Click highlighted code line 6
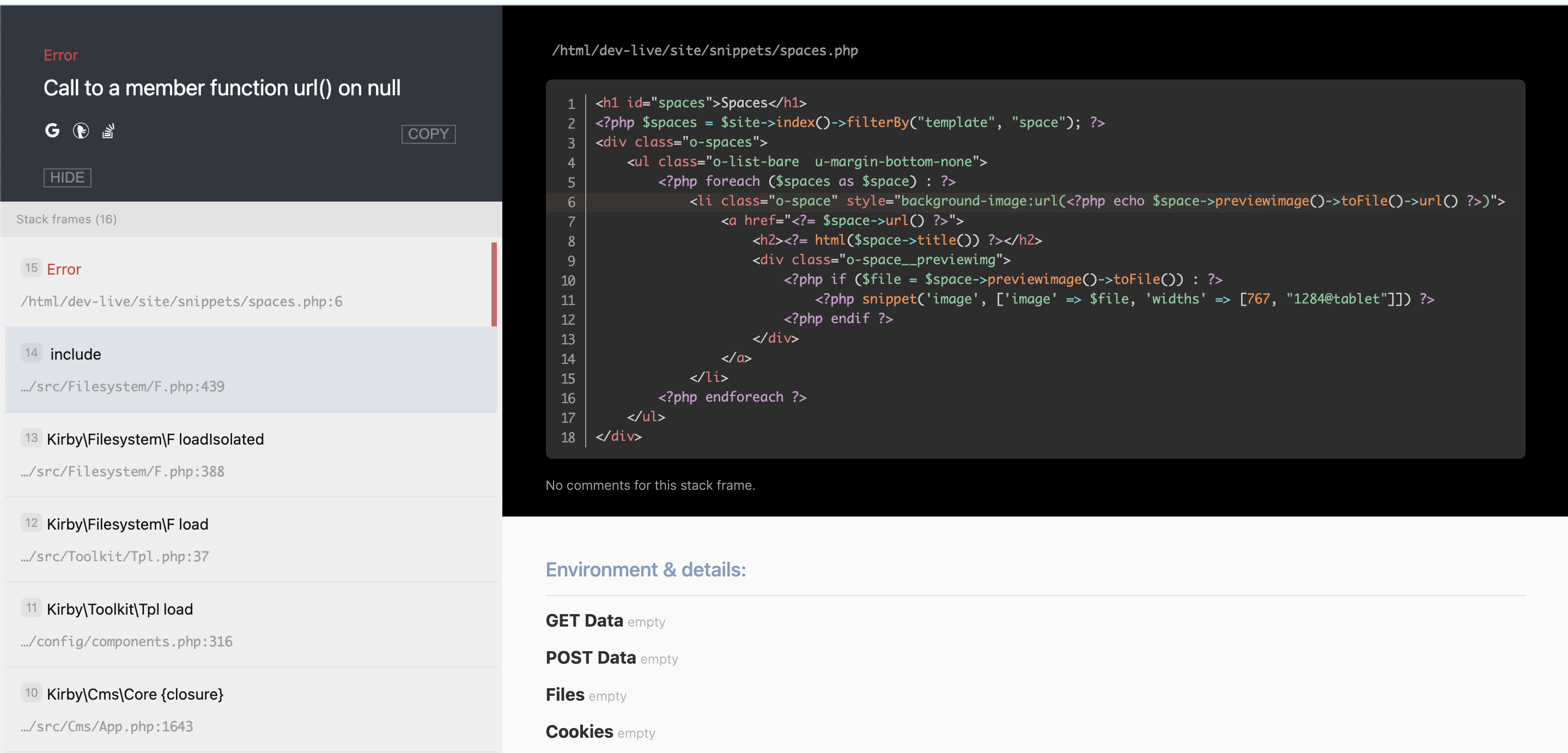This screenshot has width=1568, height=753. click(x=1035, y=202)
